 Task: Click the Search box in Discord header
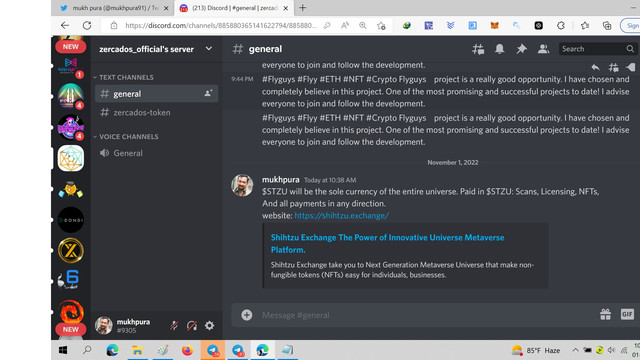pos(597,49)
